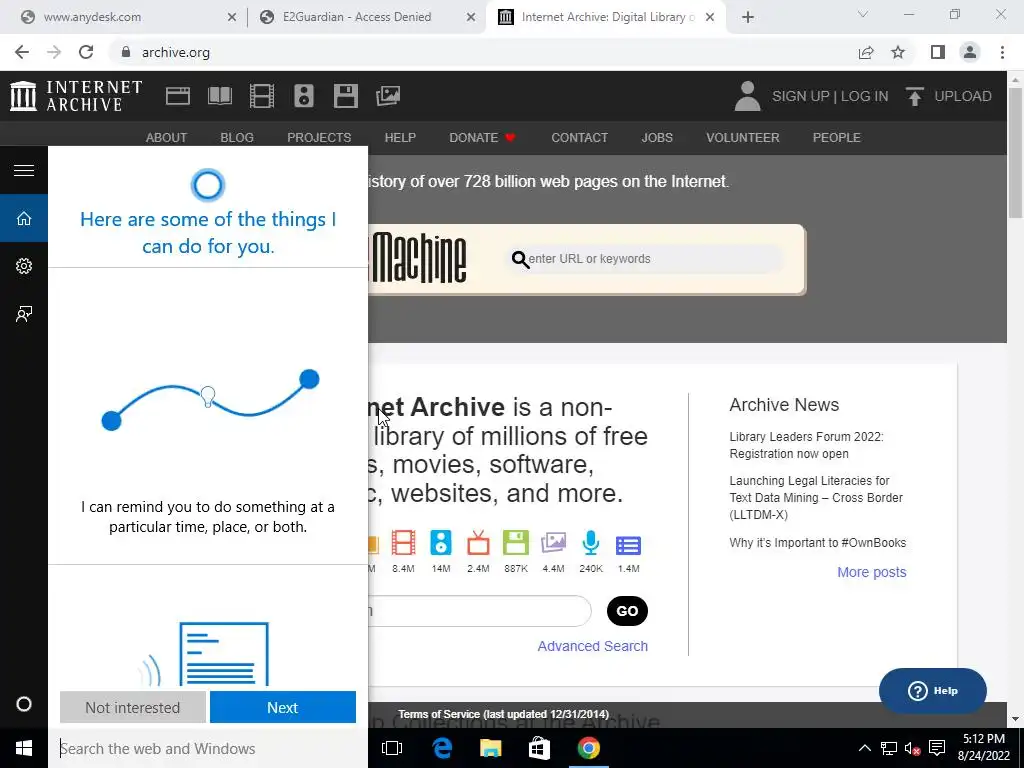Open the Texts book icon in Archive header

click(x=220, y=96)
